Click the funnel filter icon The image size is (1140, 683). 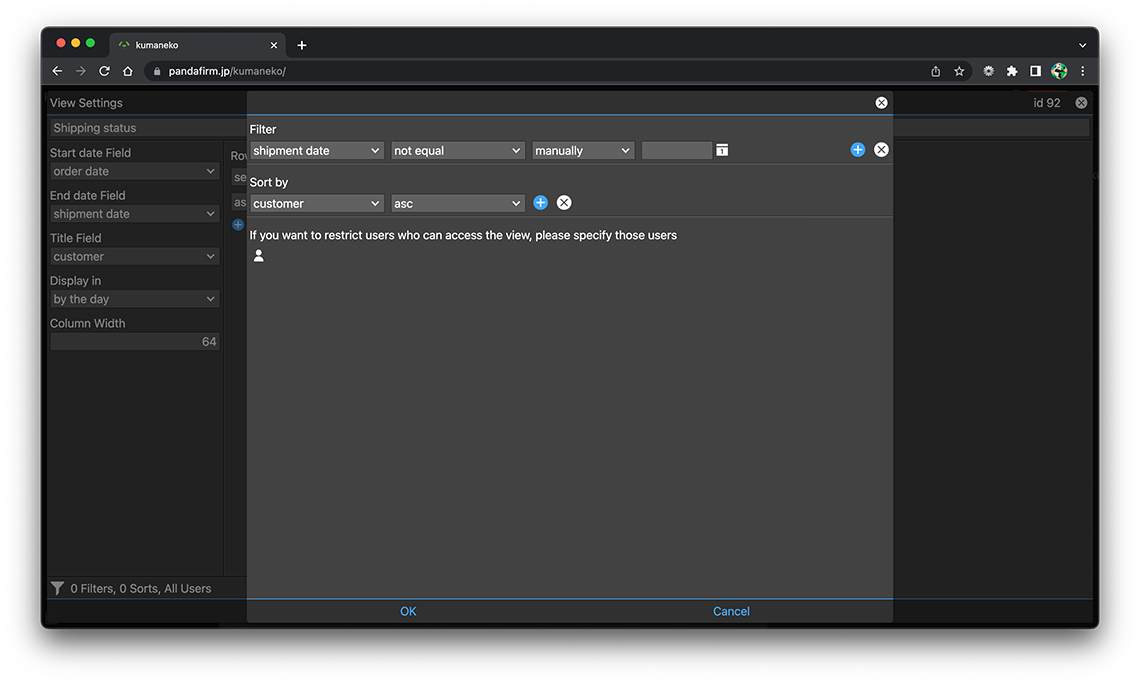58,589
